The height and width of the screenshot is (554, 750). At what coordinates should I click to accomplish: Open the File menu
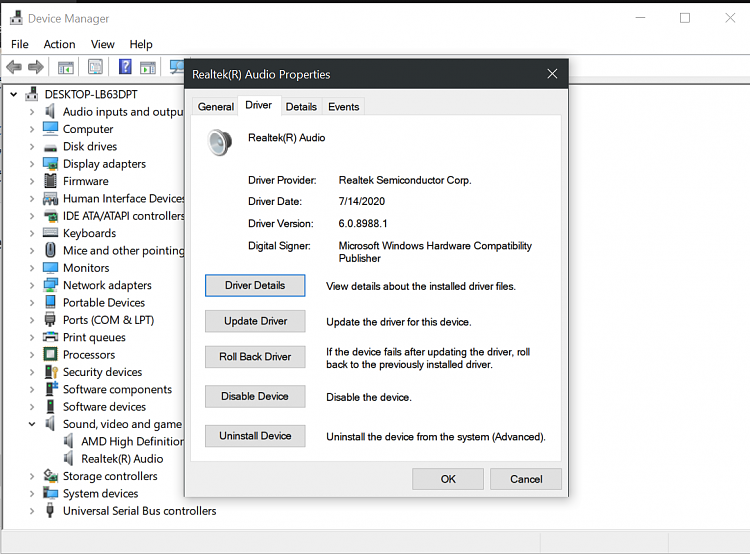tap(20, 44)
